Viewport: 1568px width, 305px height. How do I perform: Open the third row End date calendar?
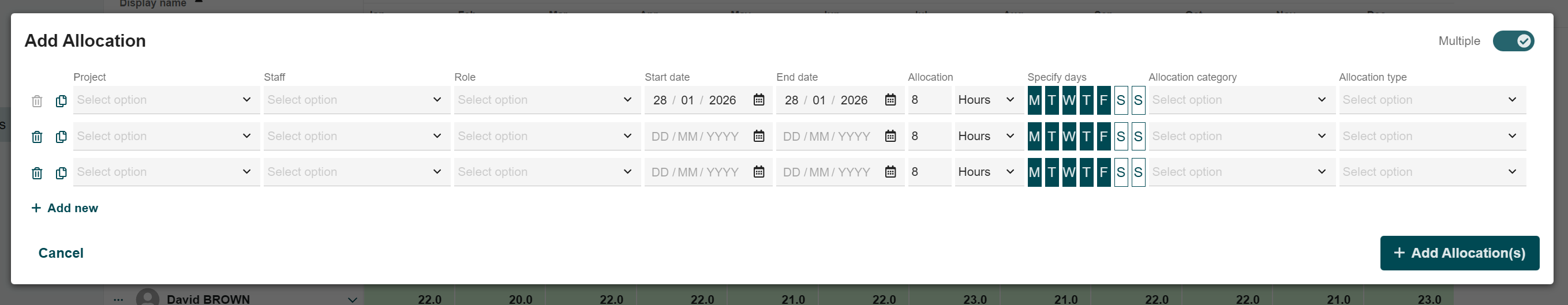click(890, 172)
